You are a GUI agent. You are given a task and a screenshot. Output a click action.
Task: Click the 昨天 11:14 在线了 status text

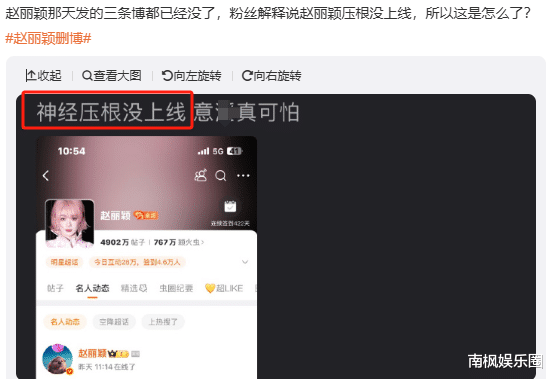pyautogui.click(x=106, y=367)
